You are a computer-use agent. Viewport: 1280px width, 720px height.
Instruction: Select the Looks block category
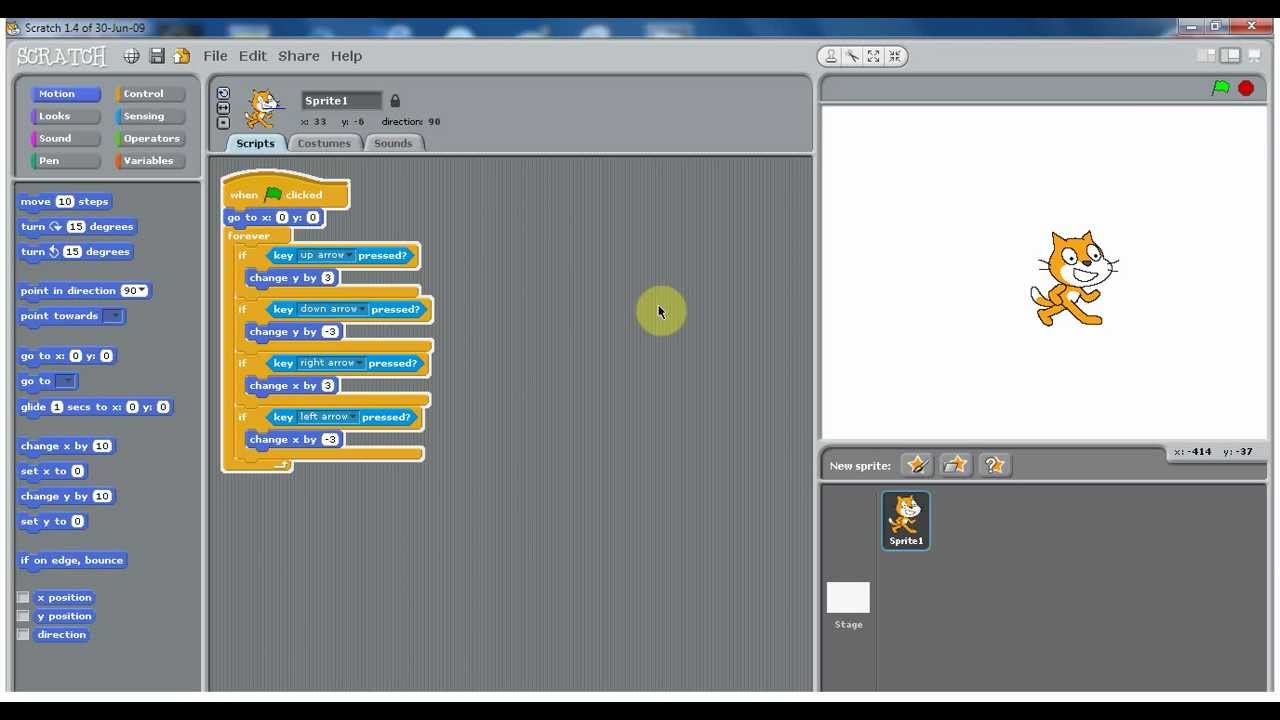(65, 116)
